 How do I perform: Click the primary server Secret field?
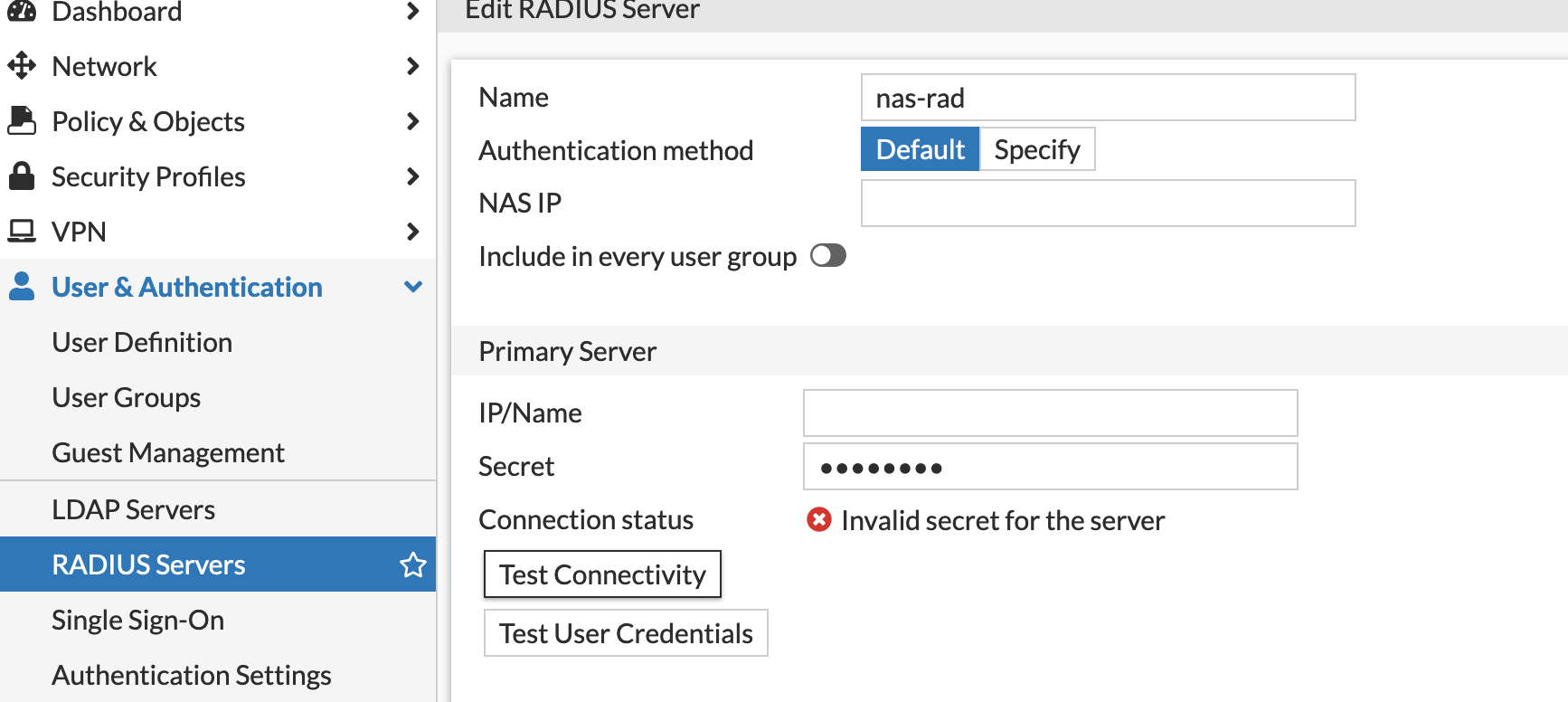(1050, 467)
